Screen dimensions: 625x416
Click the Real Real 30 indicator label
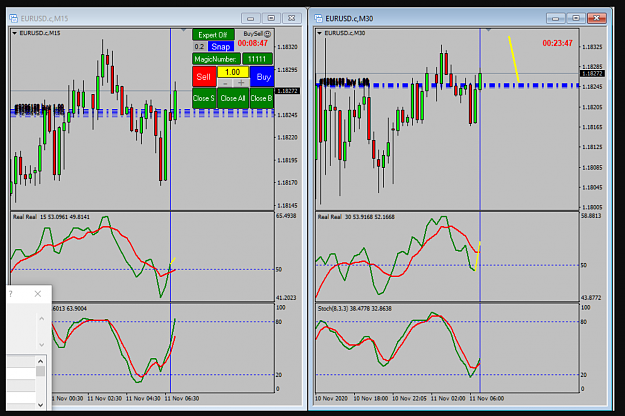356,217
